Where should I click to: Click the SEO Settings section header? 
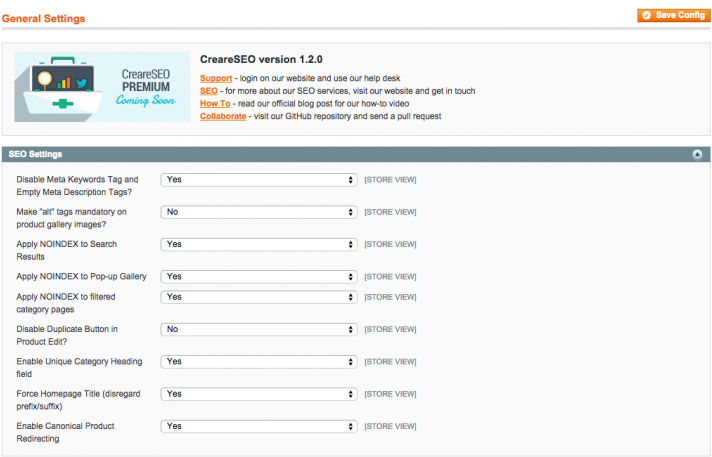36,154
